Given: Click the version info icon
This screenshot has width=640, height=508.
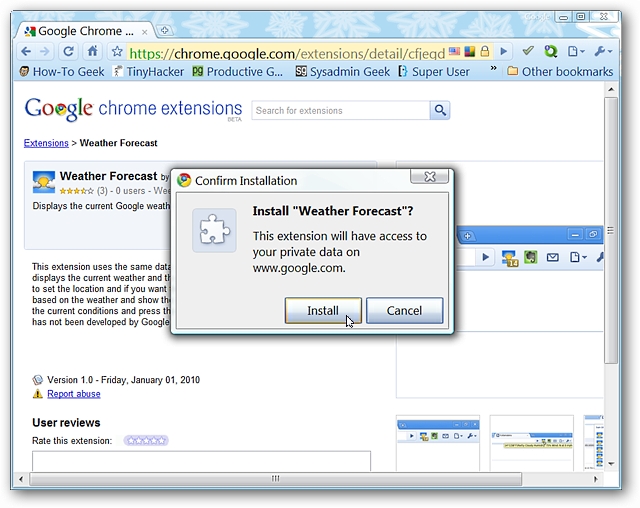Looking at the screenshot, I should (38, 380).
